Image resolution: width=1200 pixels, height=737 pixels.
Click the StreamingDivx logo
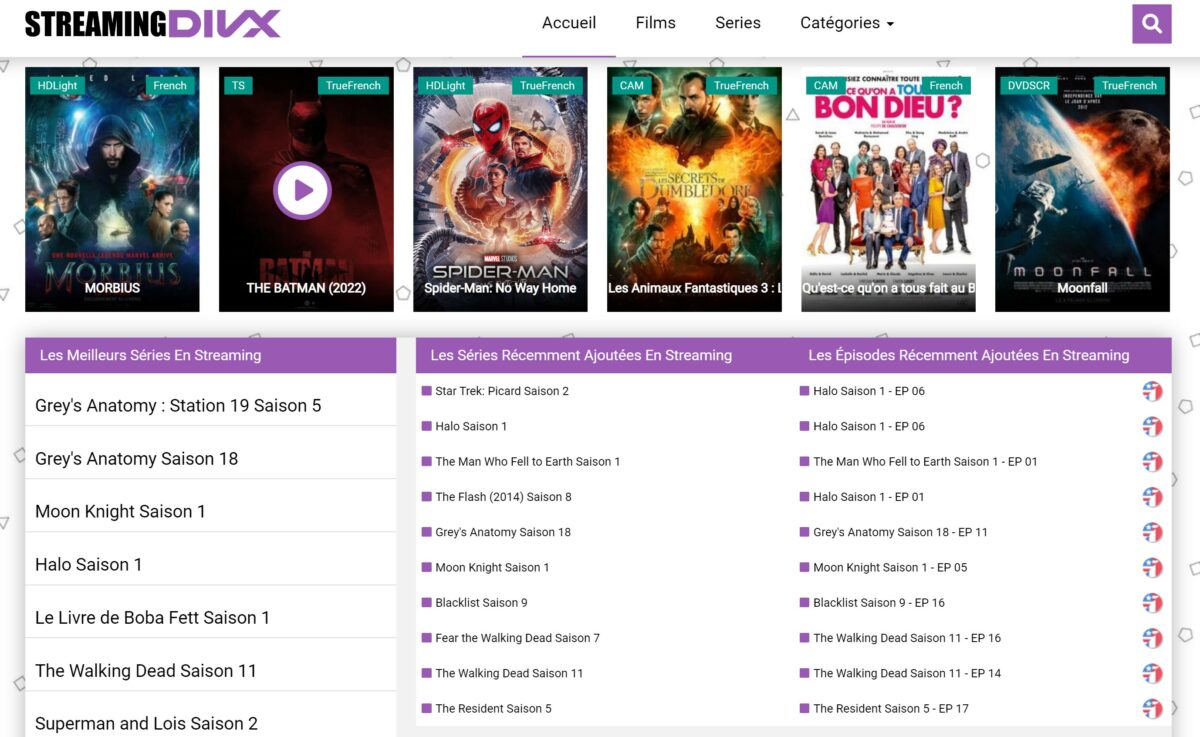point(152,24)
